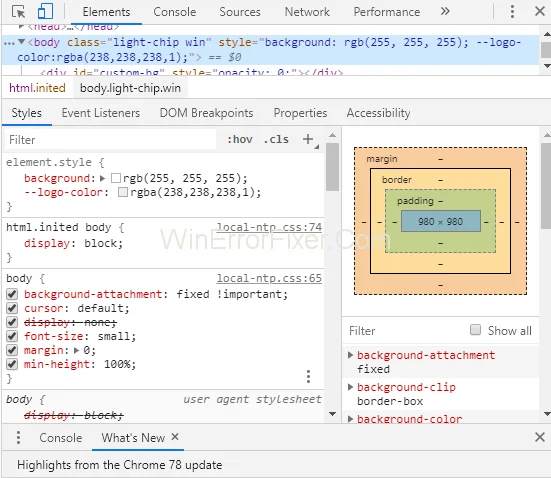
Task: Open the three-dot menu in the body rule
Action: 308,376
